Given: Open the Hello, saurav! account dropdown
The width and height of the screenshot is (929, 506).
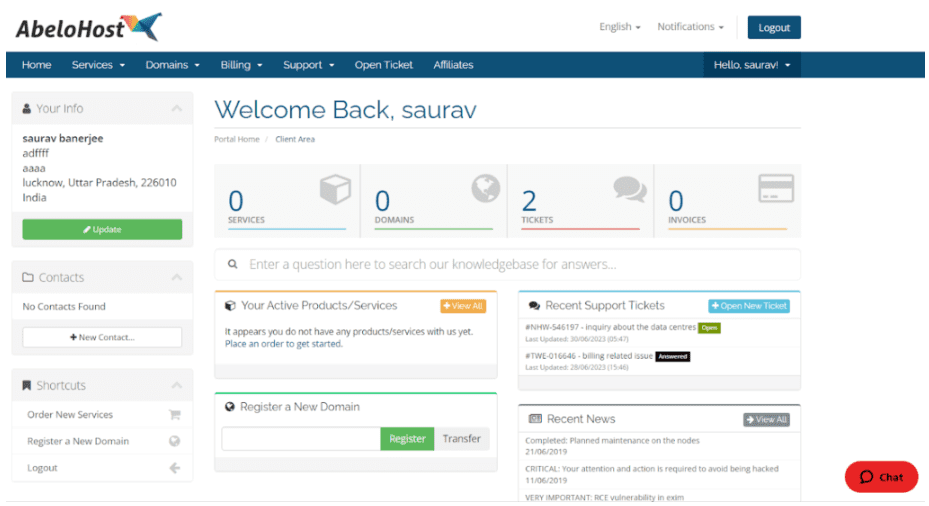Looking at the screenshot, I should click(752, 65).
